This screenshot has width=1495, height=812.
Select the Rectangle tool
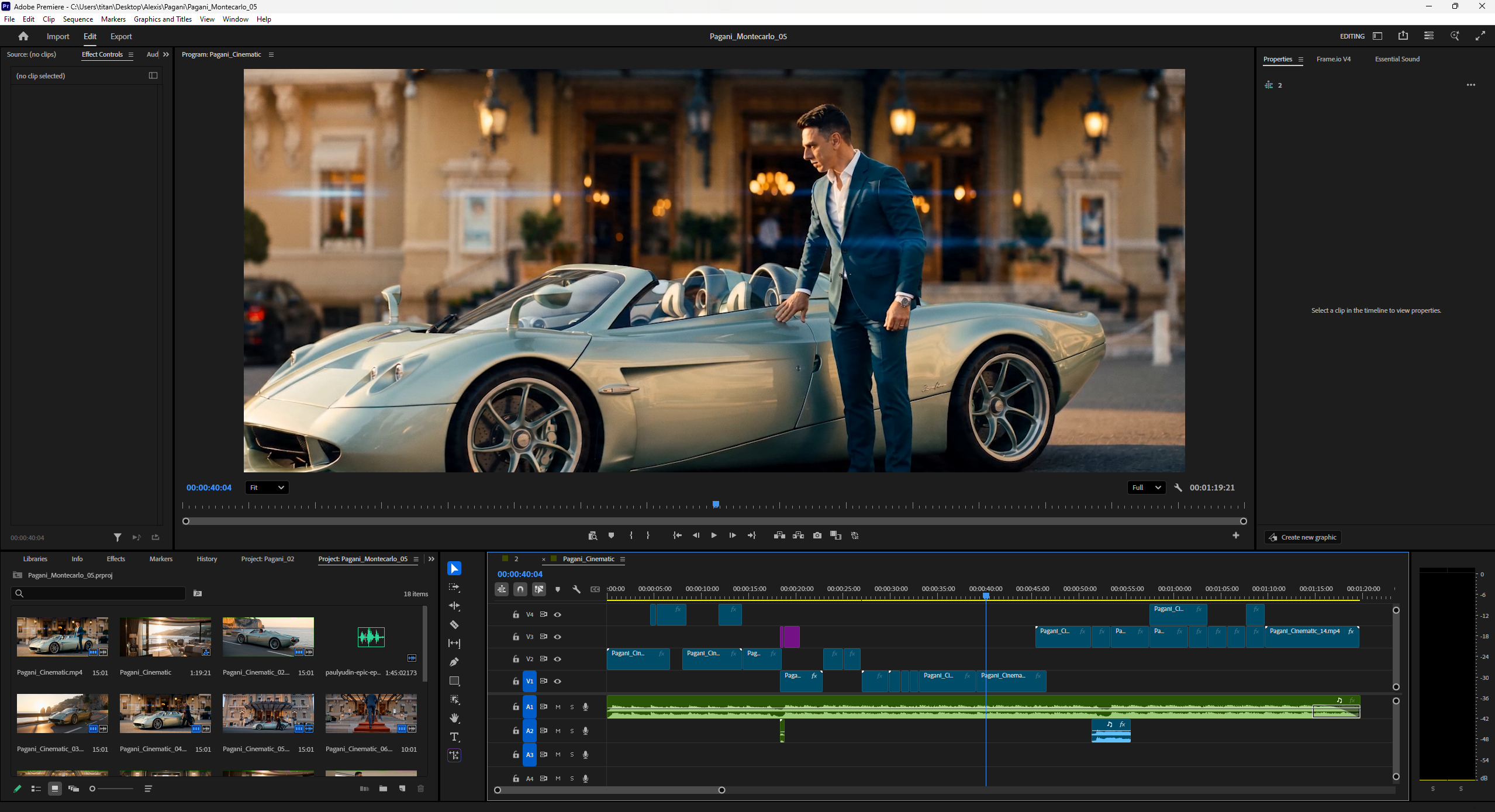[x=454, y=680]
